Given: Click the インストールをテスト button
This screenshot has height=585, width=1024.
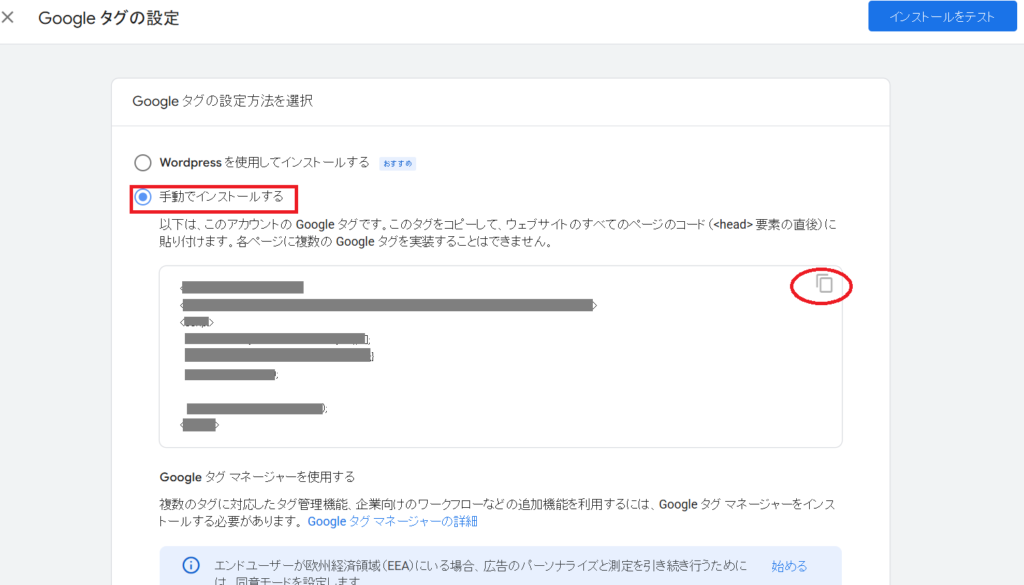Looking at the screenshot, I should (x=928, y=16).
